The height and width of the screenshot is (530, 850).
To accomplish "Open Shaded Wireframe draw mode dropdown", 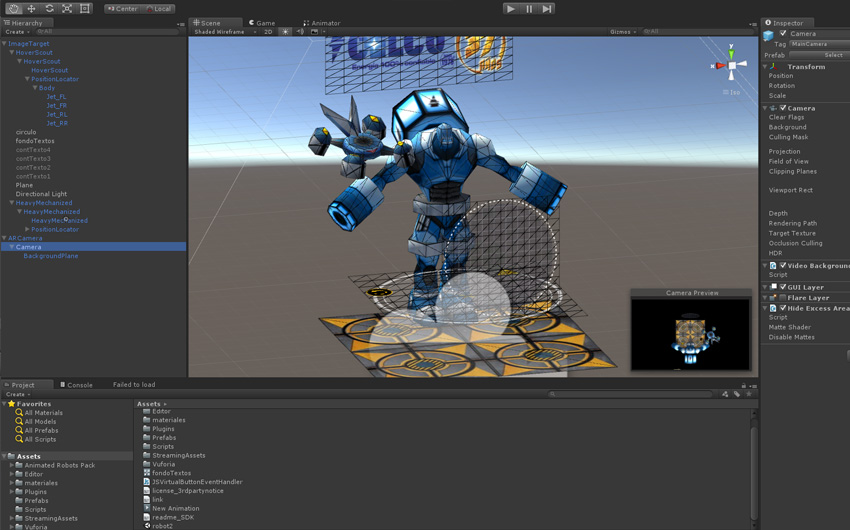I will (225, 31).
